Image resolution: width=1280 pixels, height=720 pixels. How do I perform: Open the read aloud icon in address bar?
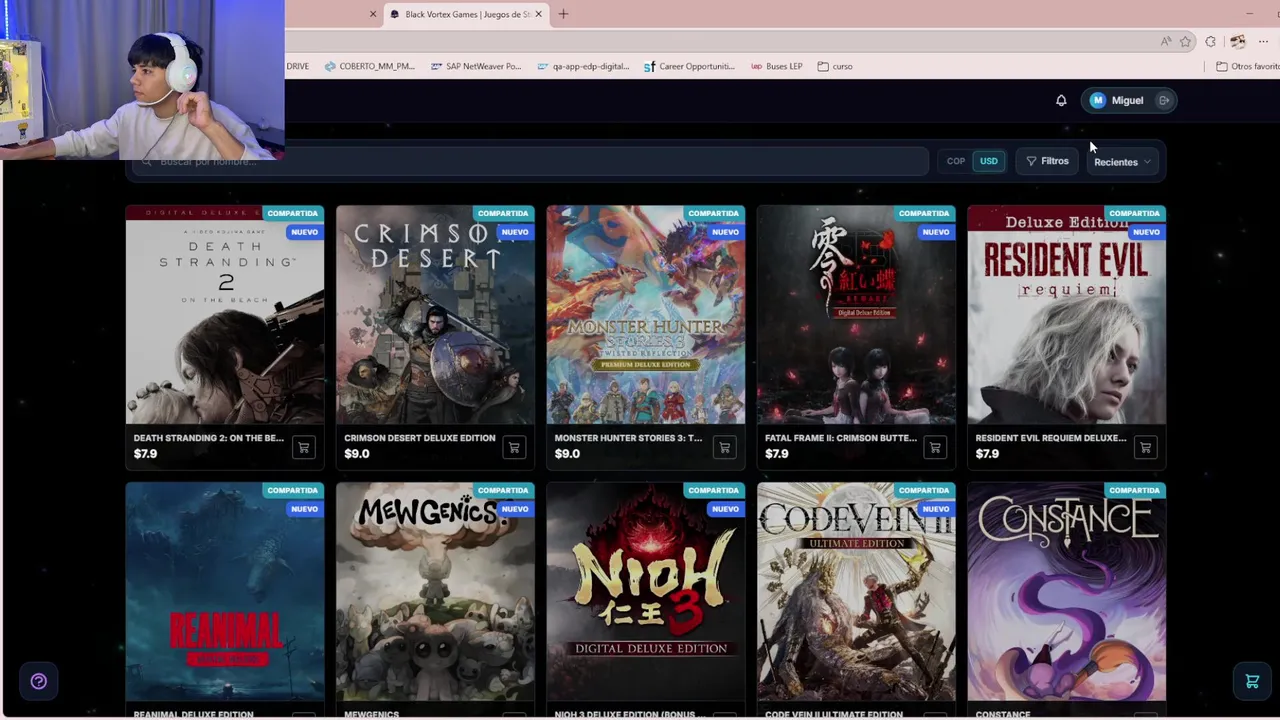(x=1166, y=41)
